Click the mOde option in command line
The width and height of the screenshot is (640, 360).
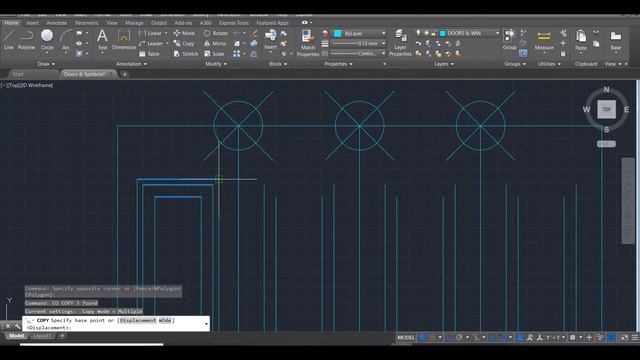165,320
